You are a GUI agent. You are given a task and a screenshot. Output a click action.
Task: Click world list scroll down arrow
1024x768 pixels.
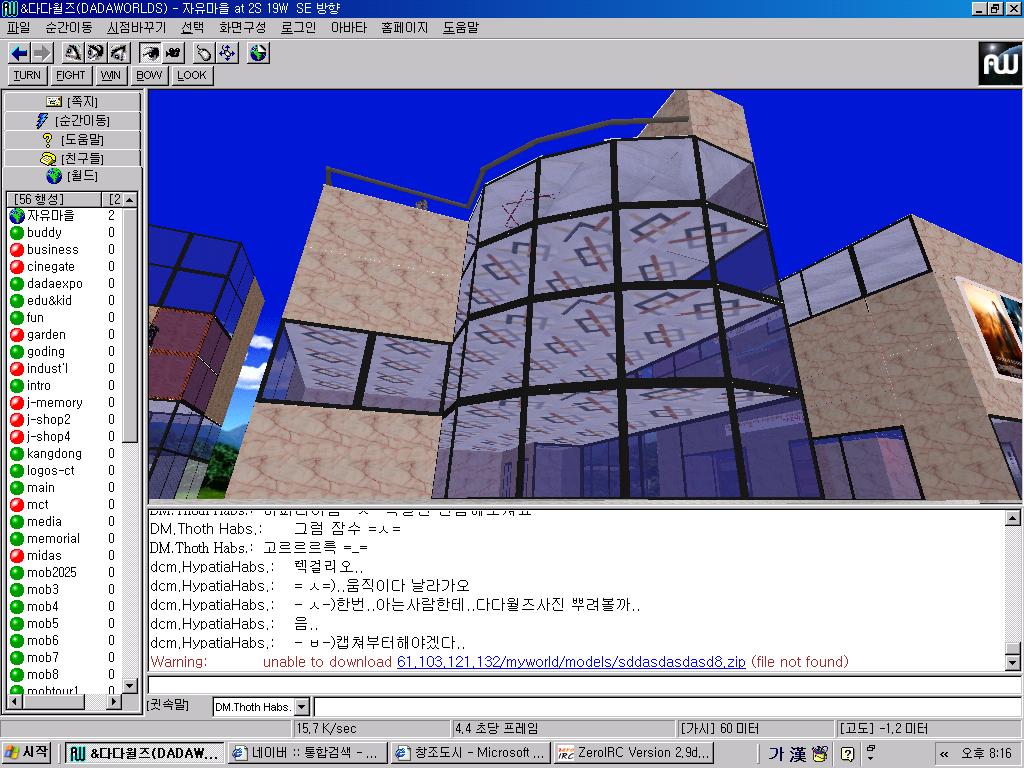130,686
